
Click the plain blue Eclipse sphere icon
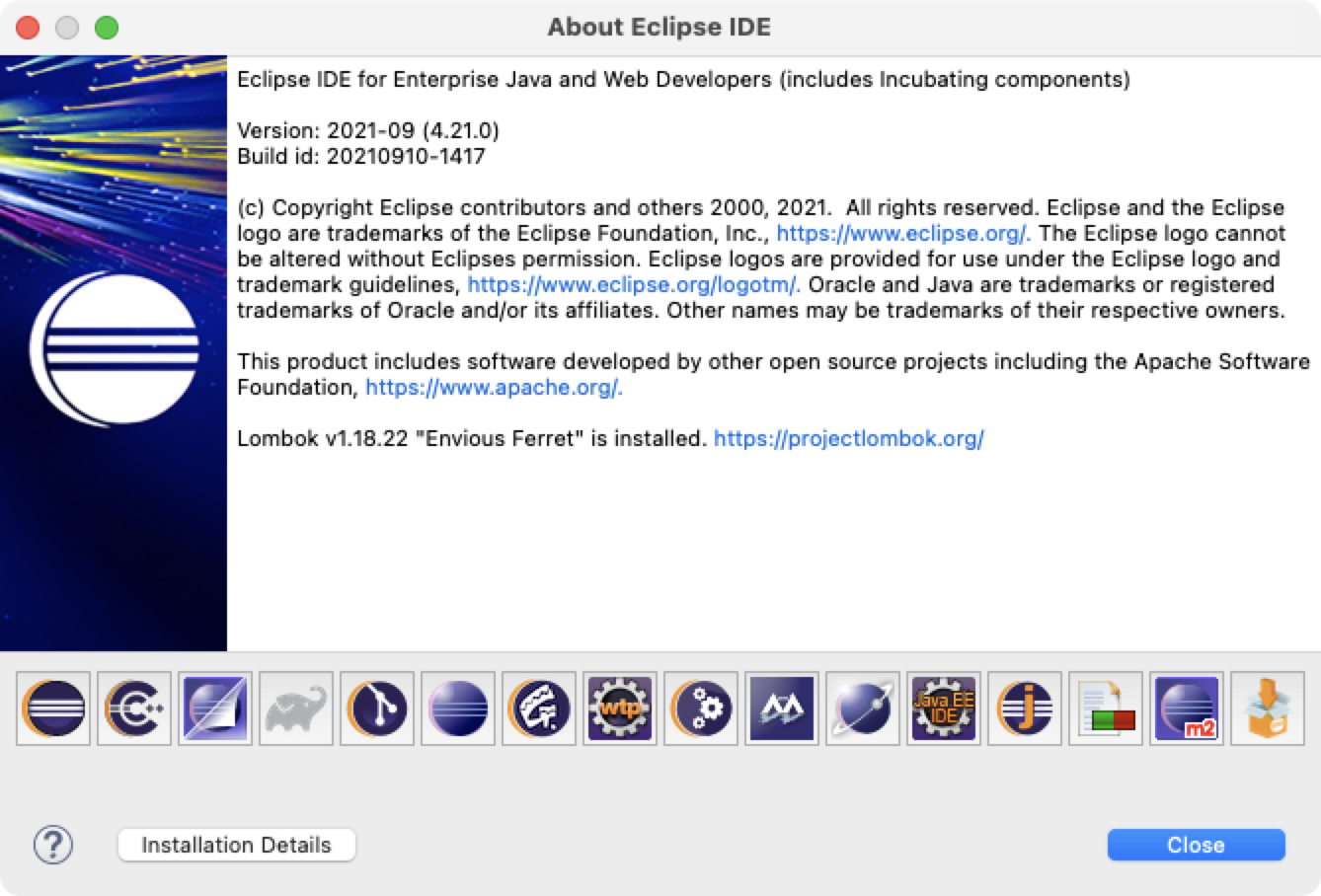458,709
